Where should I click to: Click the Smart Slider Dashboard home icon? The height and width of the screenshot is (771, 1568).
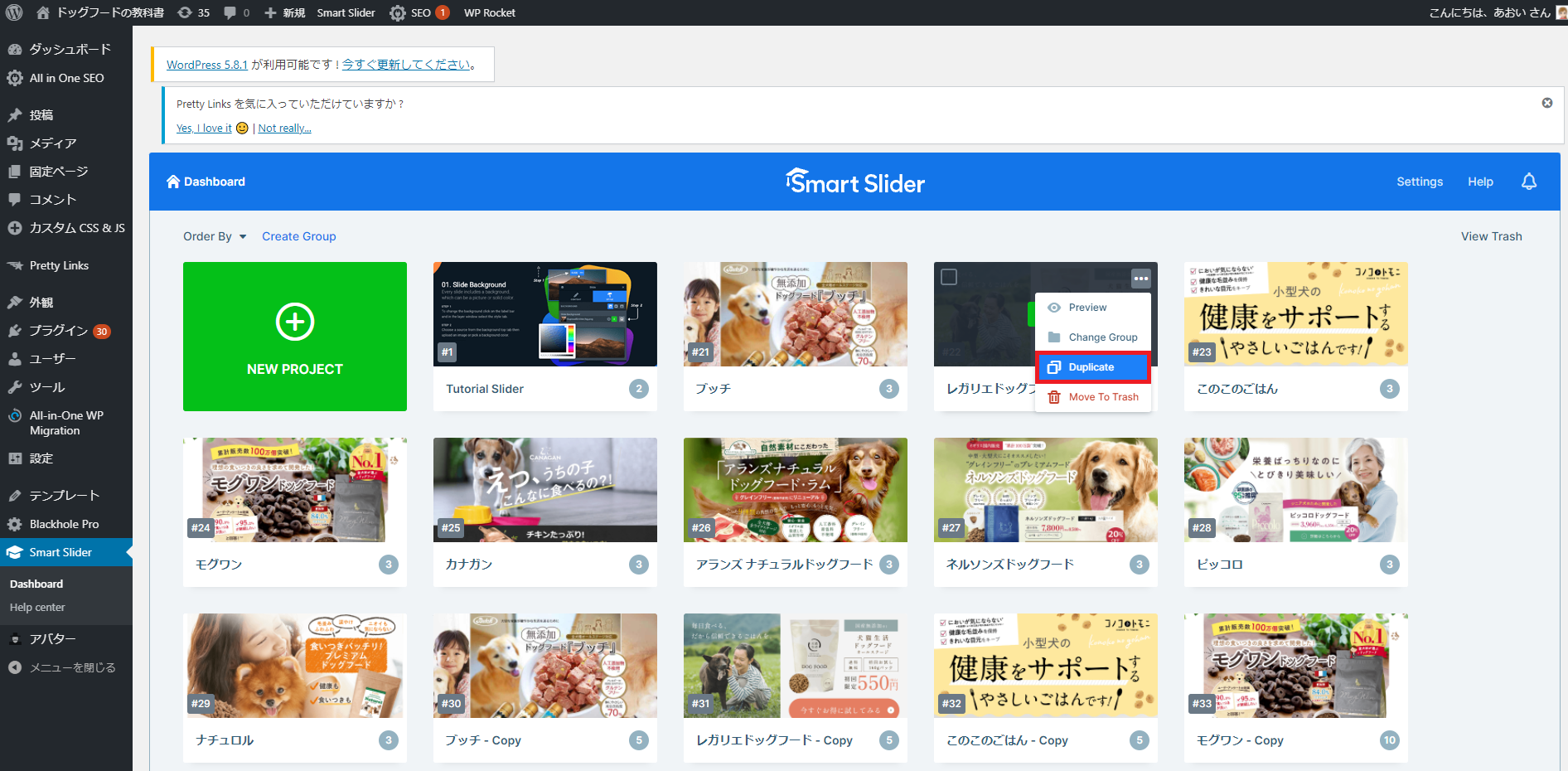(173, 182)
